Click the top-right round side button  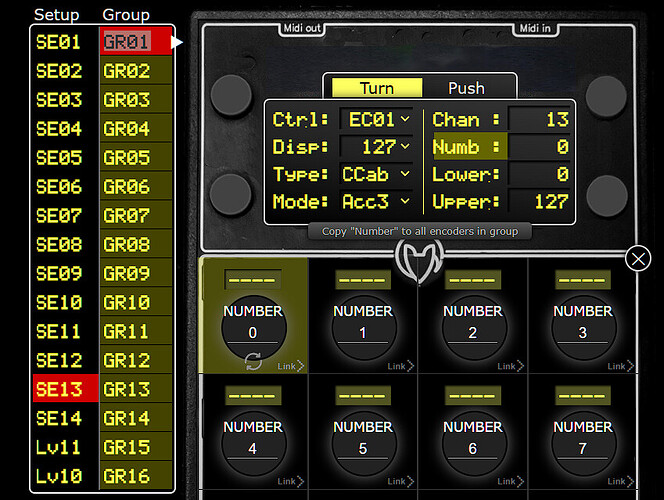(606, 96)
